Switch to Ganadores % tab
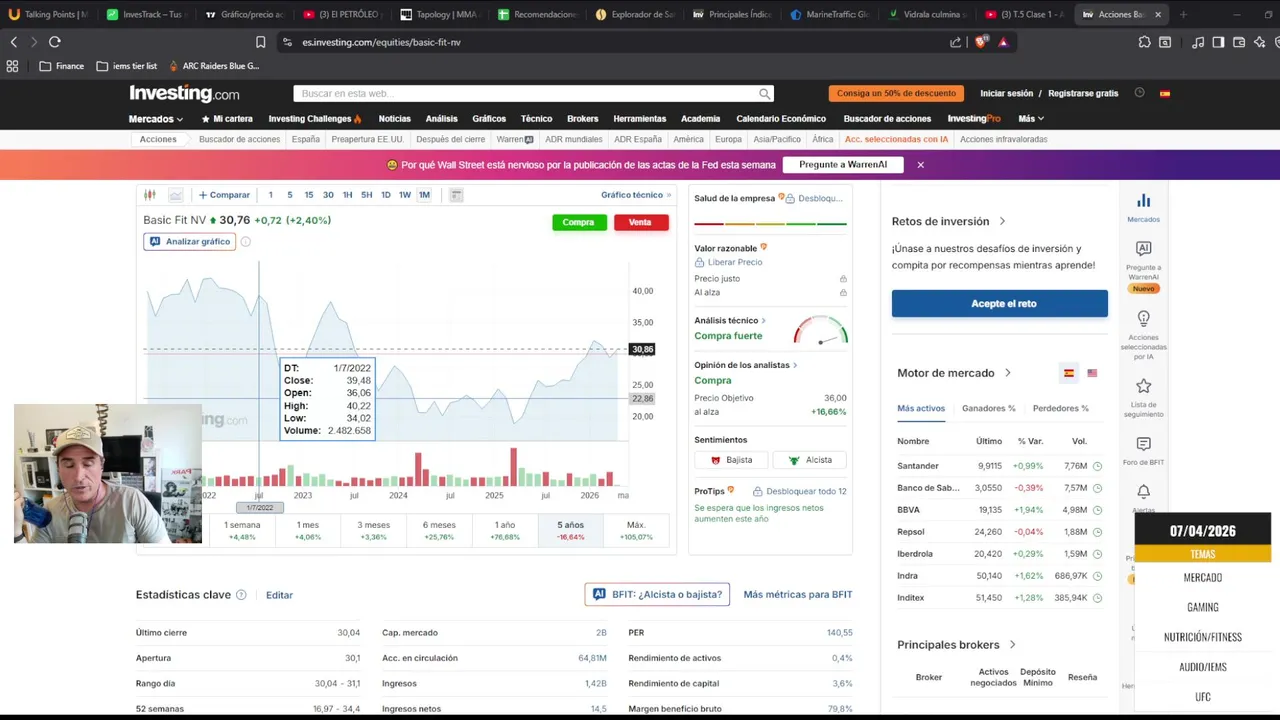Viewport: 1280px width, 720px height. (988, 408)
